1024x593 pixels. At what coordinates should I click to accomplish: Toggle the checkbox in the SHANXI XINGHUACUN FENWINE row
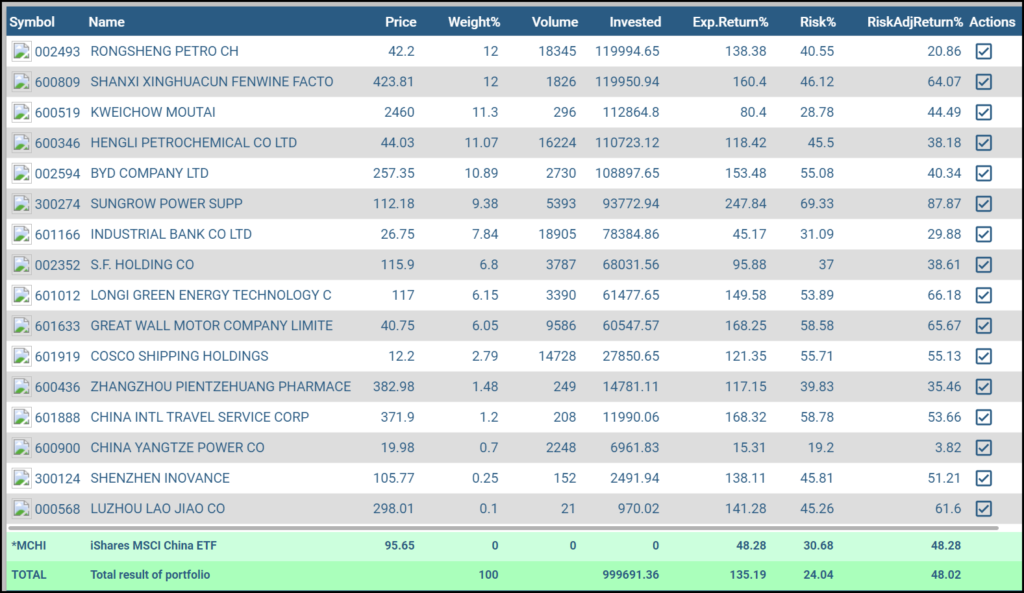point(984,82)
